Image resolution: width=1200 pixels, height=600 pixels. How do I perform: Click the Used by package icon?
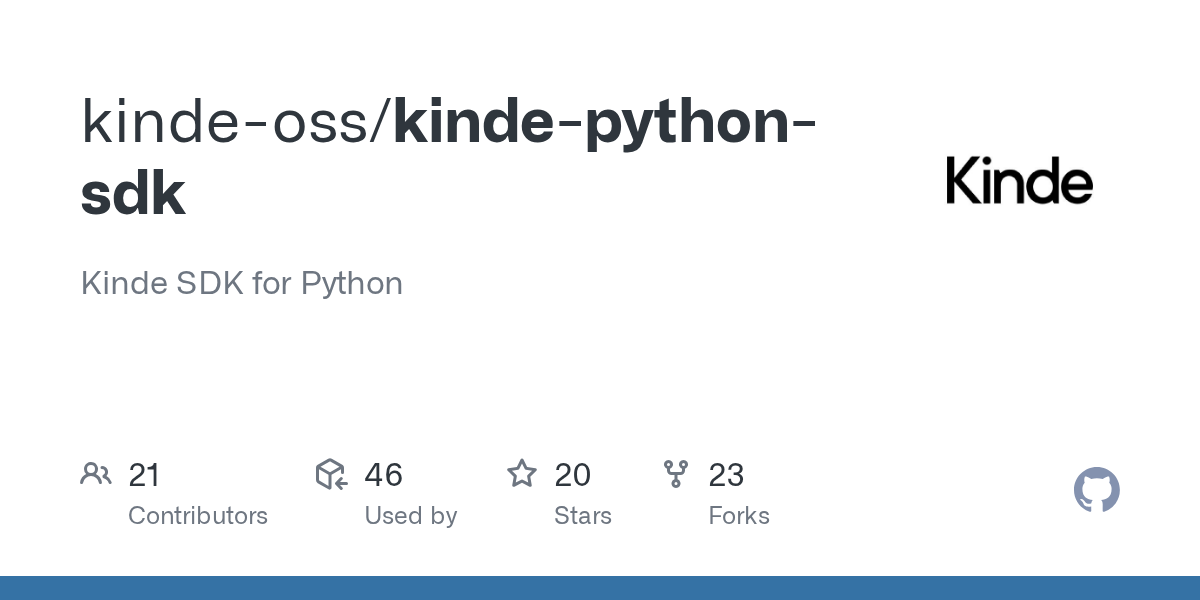[x=331, y=474]
